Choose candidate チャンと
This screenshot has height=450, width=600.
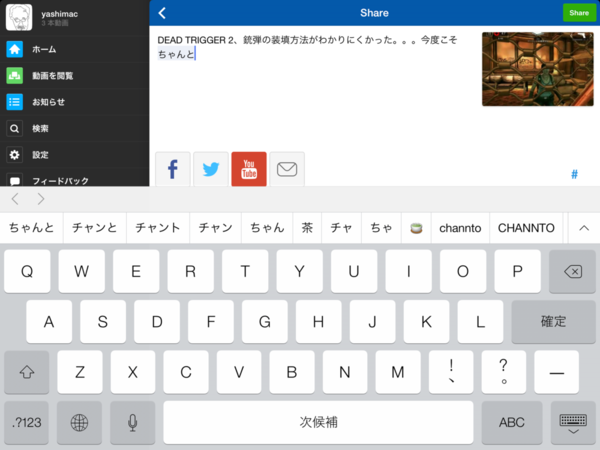(x=95, y=228)
